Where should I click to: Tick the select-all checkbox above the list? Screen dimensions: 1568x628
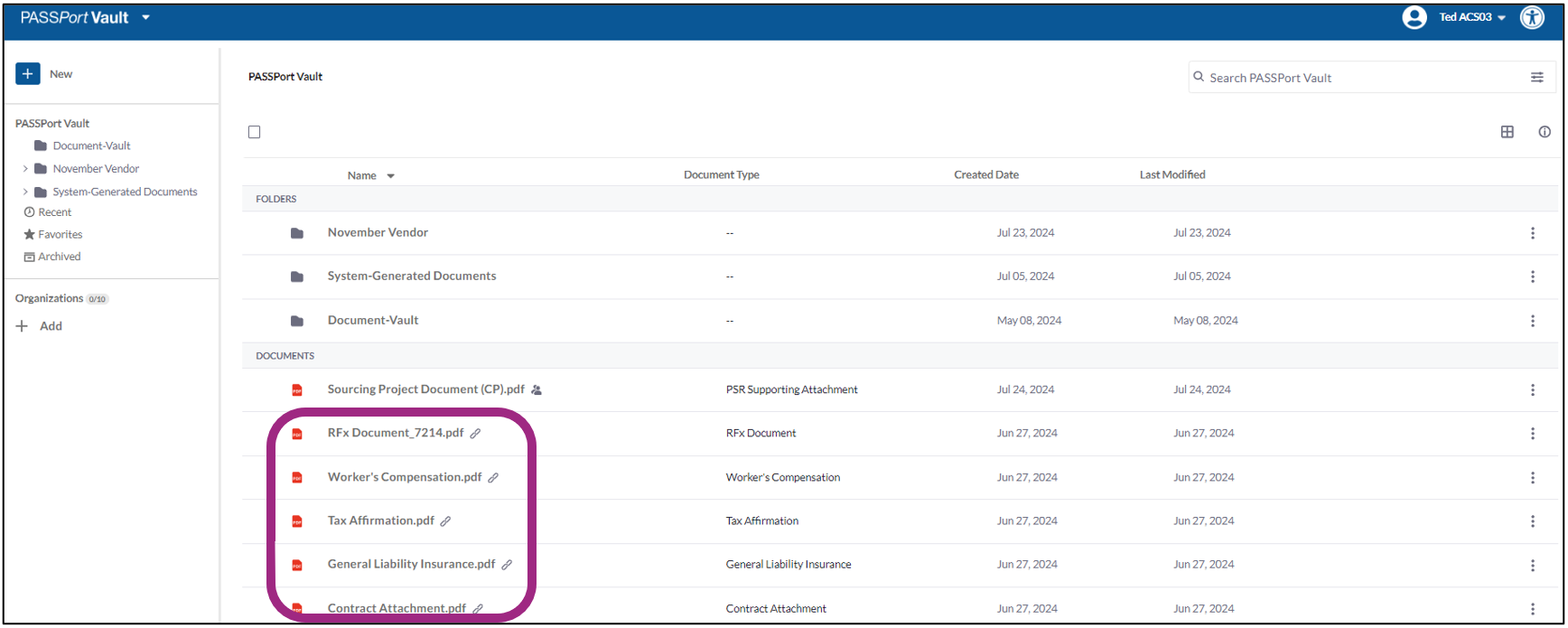tap(255, 132)
